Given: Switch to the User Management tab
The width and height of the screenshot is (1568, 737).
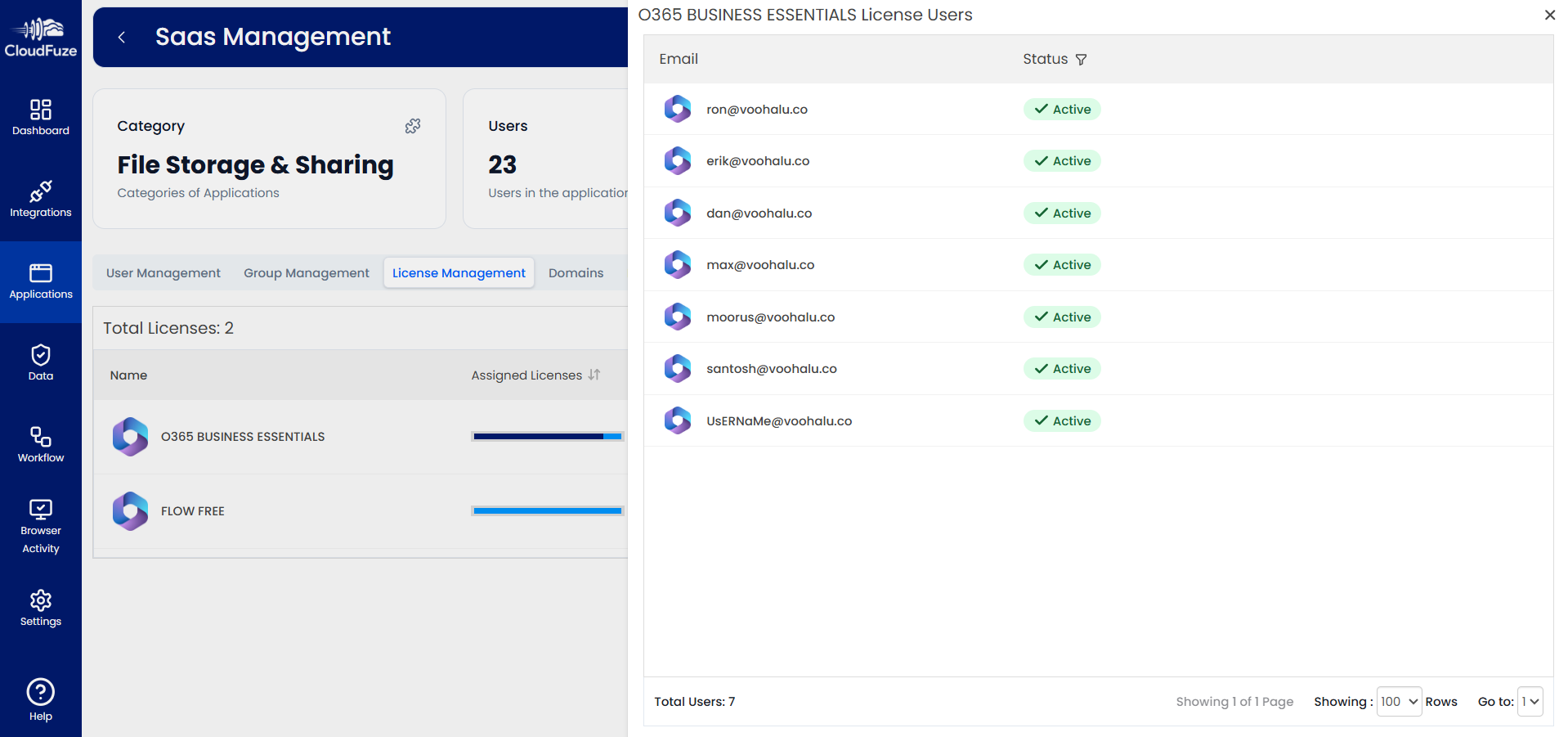Looking at the screenshot, I should [x=163, y=272].
